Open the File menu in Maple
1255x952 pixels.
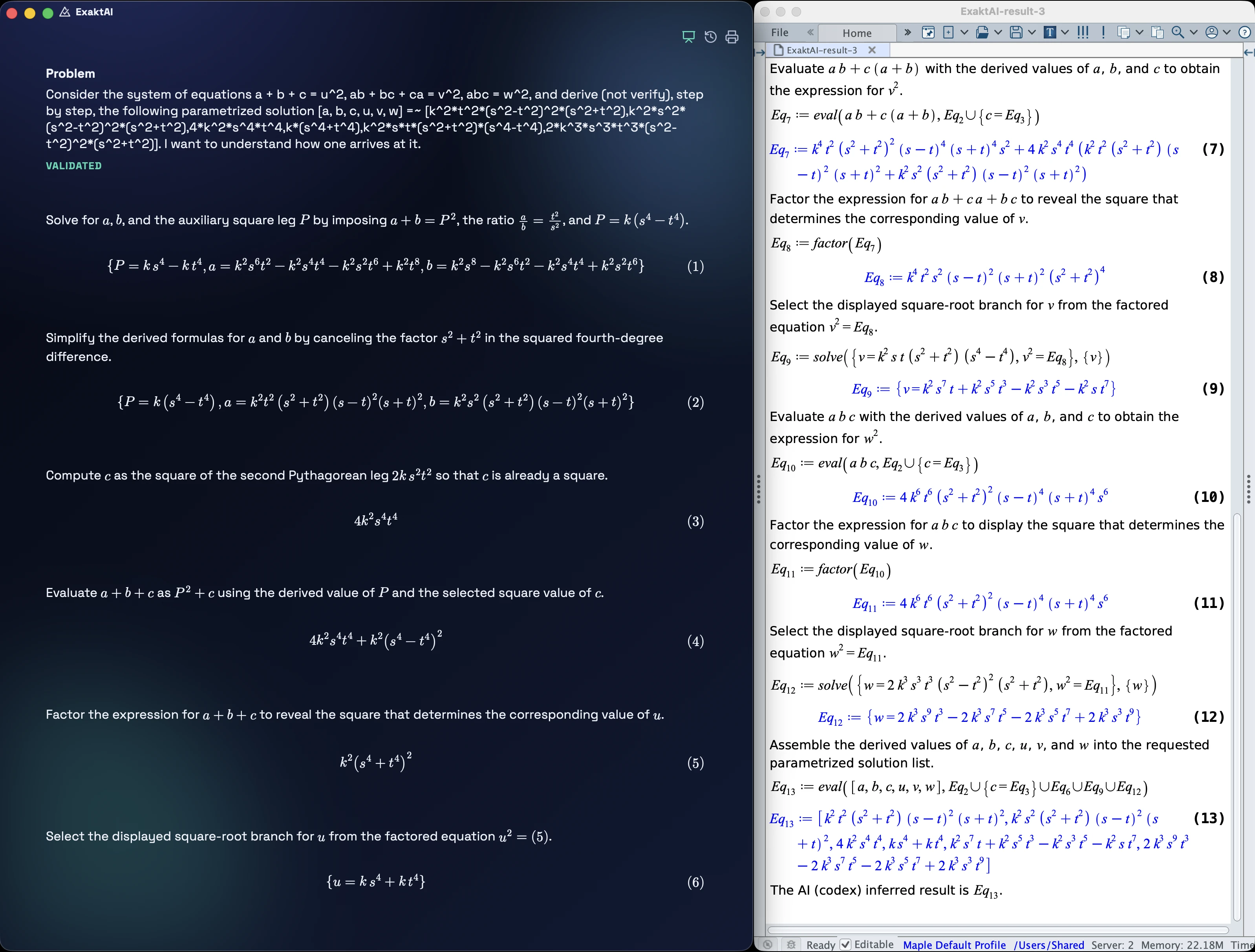point(779,33)
